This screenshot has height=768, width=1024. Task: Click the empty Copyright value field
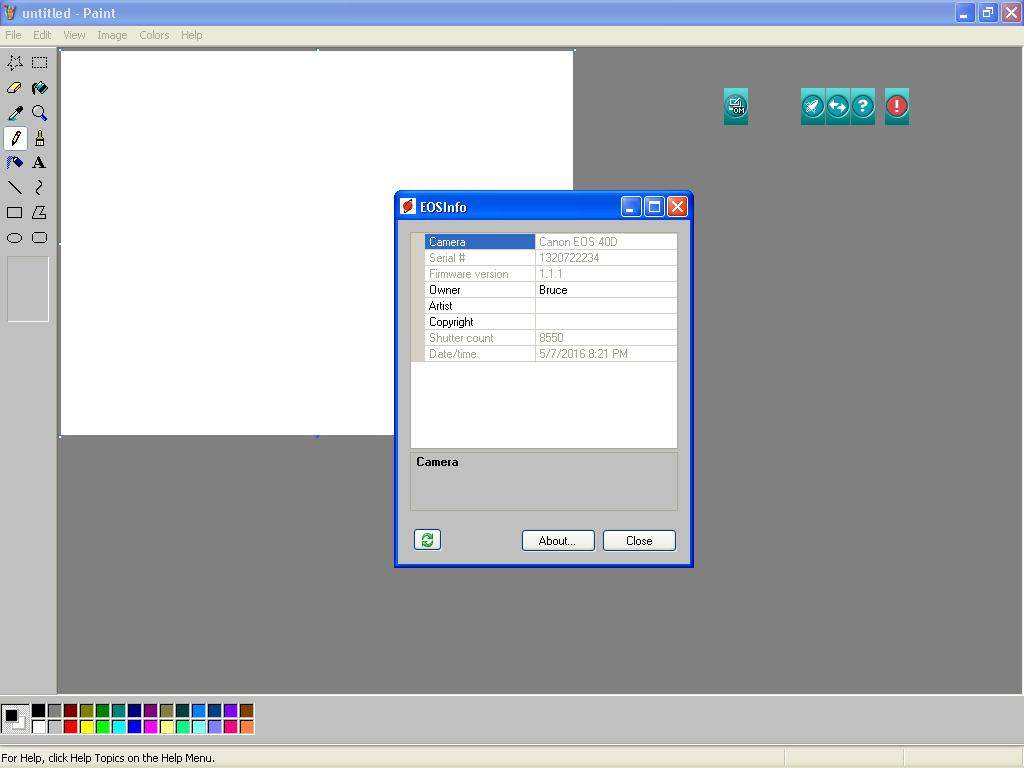606,322
